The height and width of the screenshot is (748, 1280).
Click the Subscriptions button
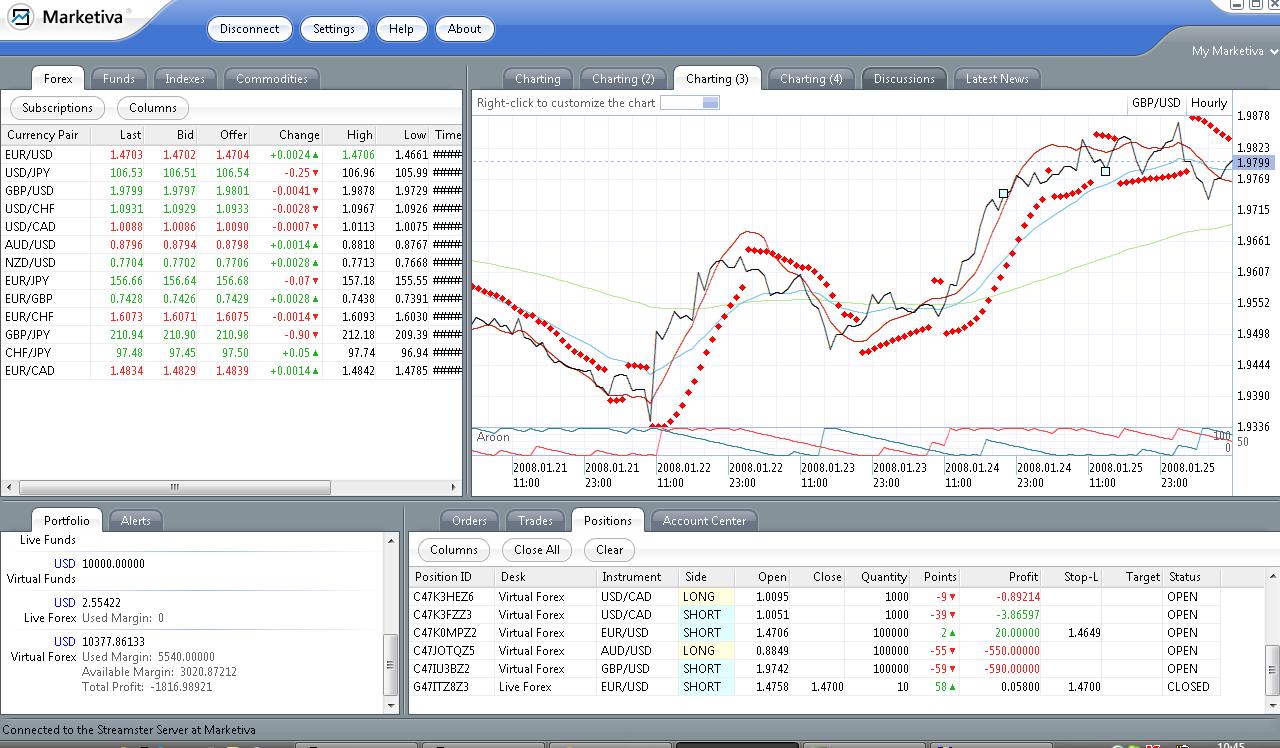(57, 108)
